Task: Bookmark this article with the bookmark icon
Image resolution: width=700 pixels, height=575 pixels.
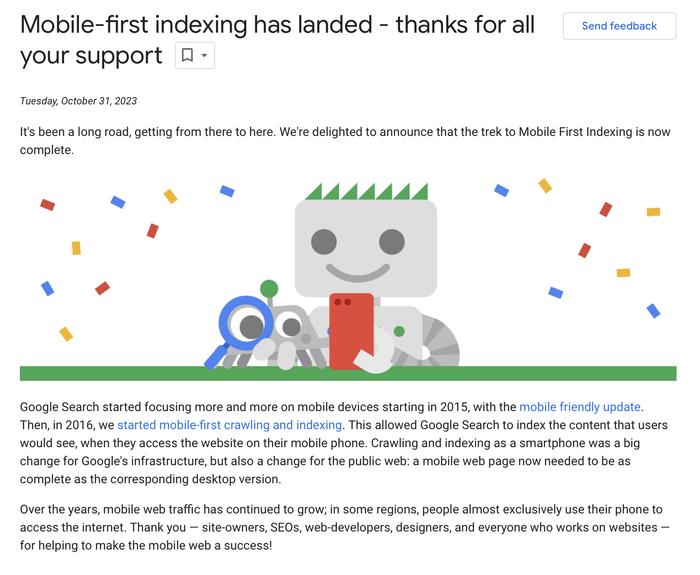Action: pyautogui.click(x=188, y=55)
